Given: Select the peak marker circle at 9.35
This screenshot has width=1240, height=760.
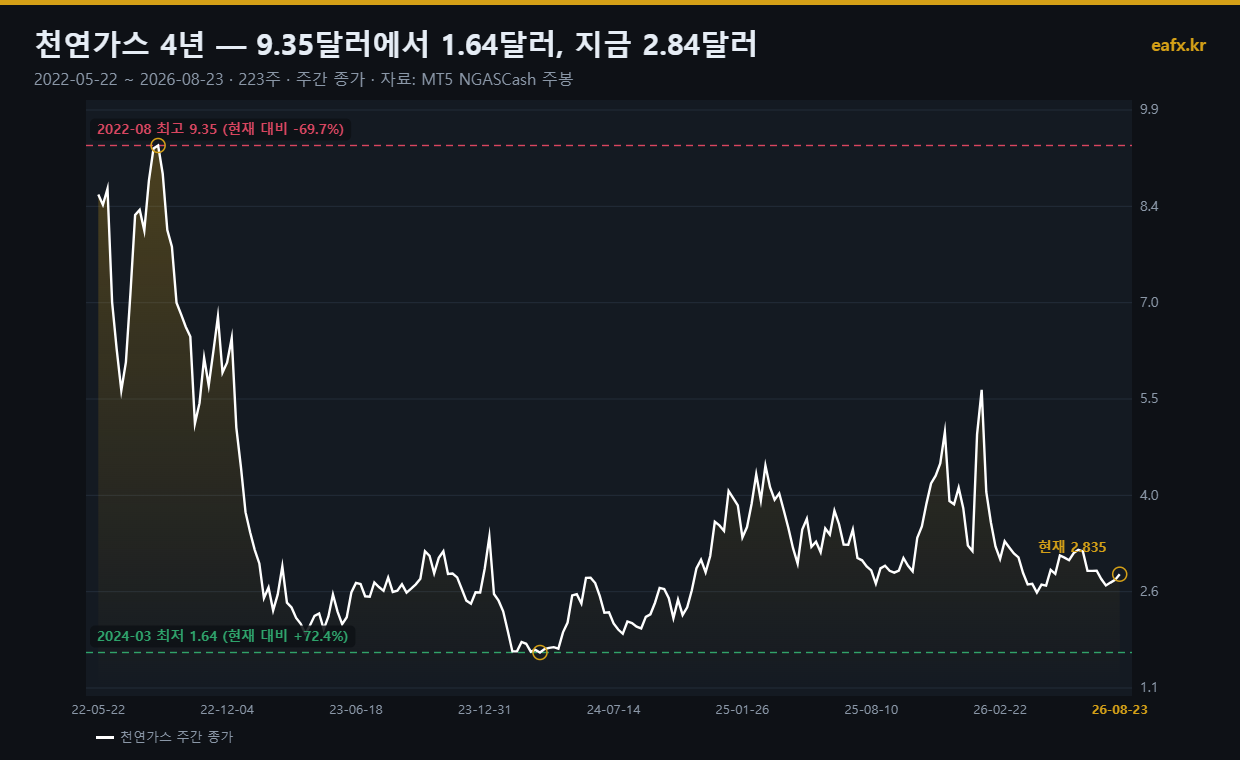Looking at the screenshot, I should point(157,146).
